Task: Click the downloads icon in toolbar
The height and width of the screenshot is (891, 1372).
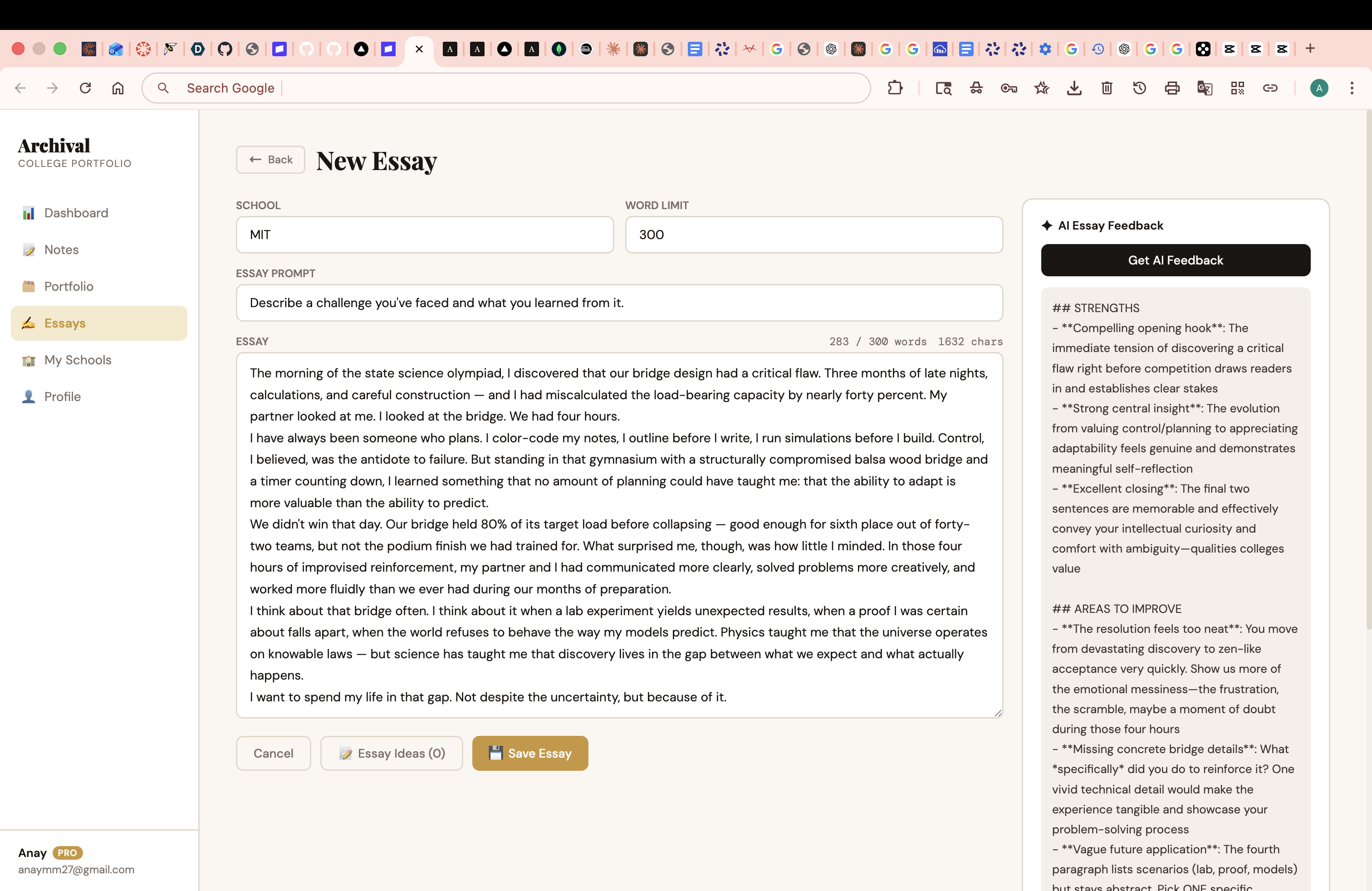Action: 1074,88
